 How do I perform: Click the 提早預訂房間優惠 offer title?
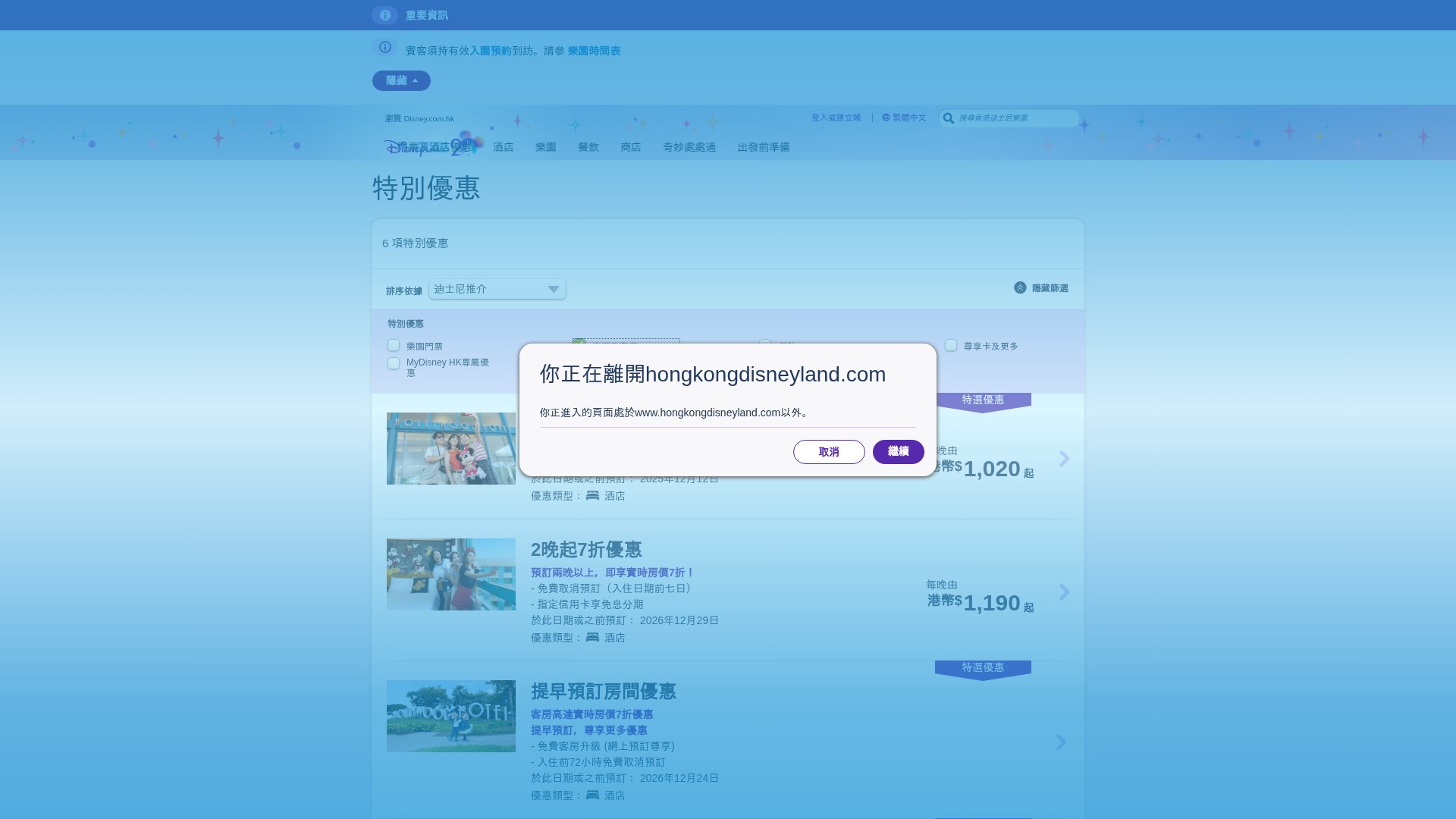tap(604, 692)
